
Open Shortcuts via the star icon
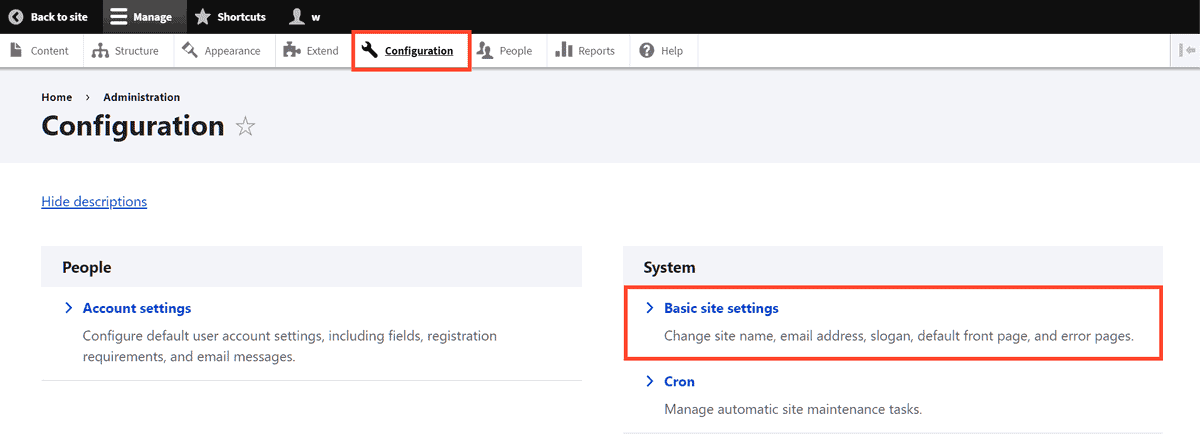coord(203,17)
